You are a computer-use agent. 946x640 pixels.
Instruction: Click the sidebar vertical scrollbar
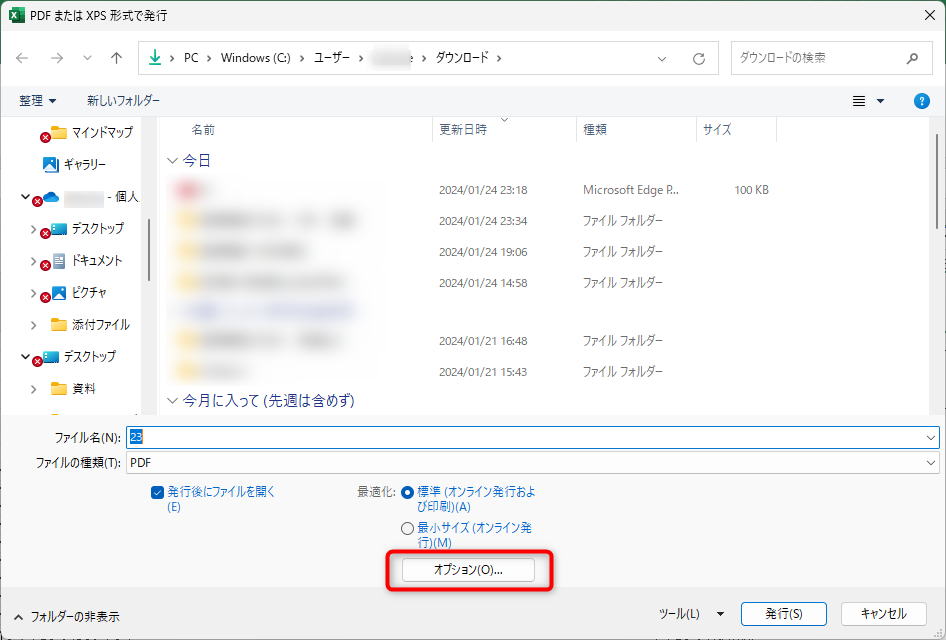148,250
